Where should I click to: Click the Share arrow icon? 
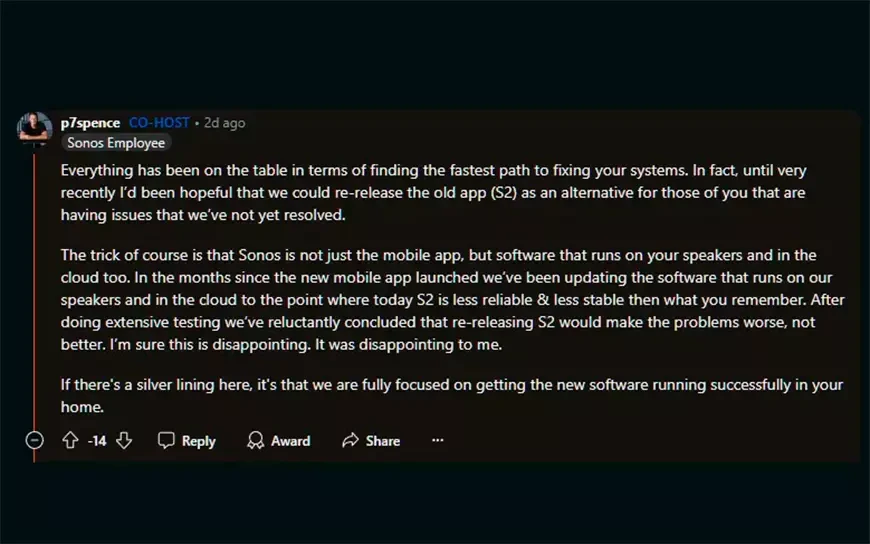click(350, 440)
